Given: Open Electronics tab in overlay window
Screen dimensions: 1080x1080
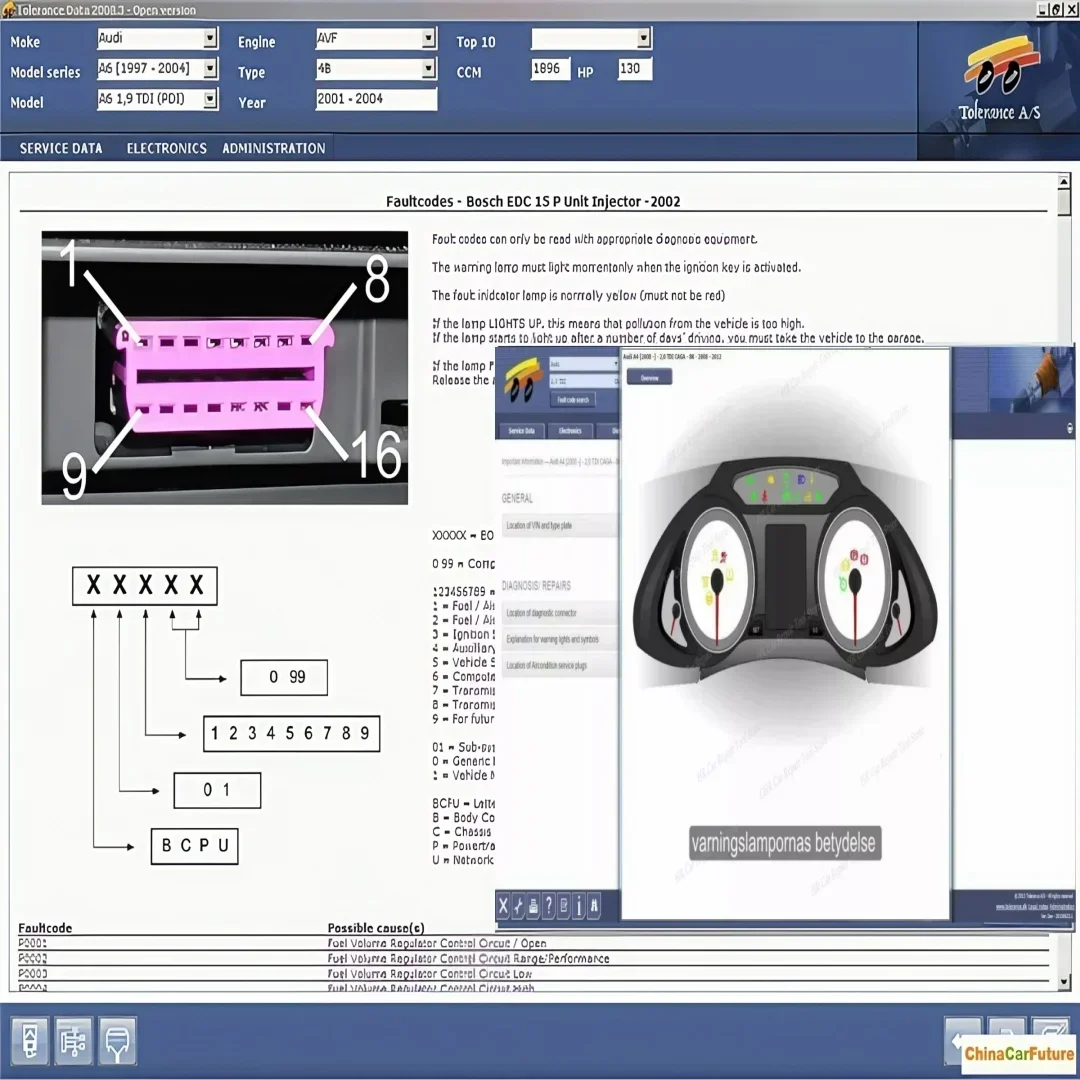Looking at the screenshot, I should point(570,430).
